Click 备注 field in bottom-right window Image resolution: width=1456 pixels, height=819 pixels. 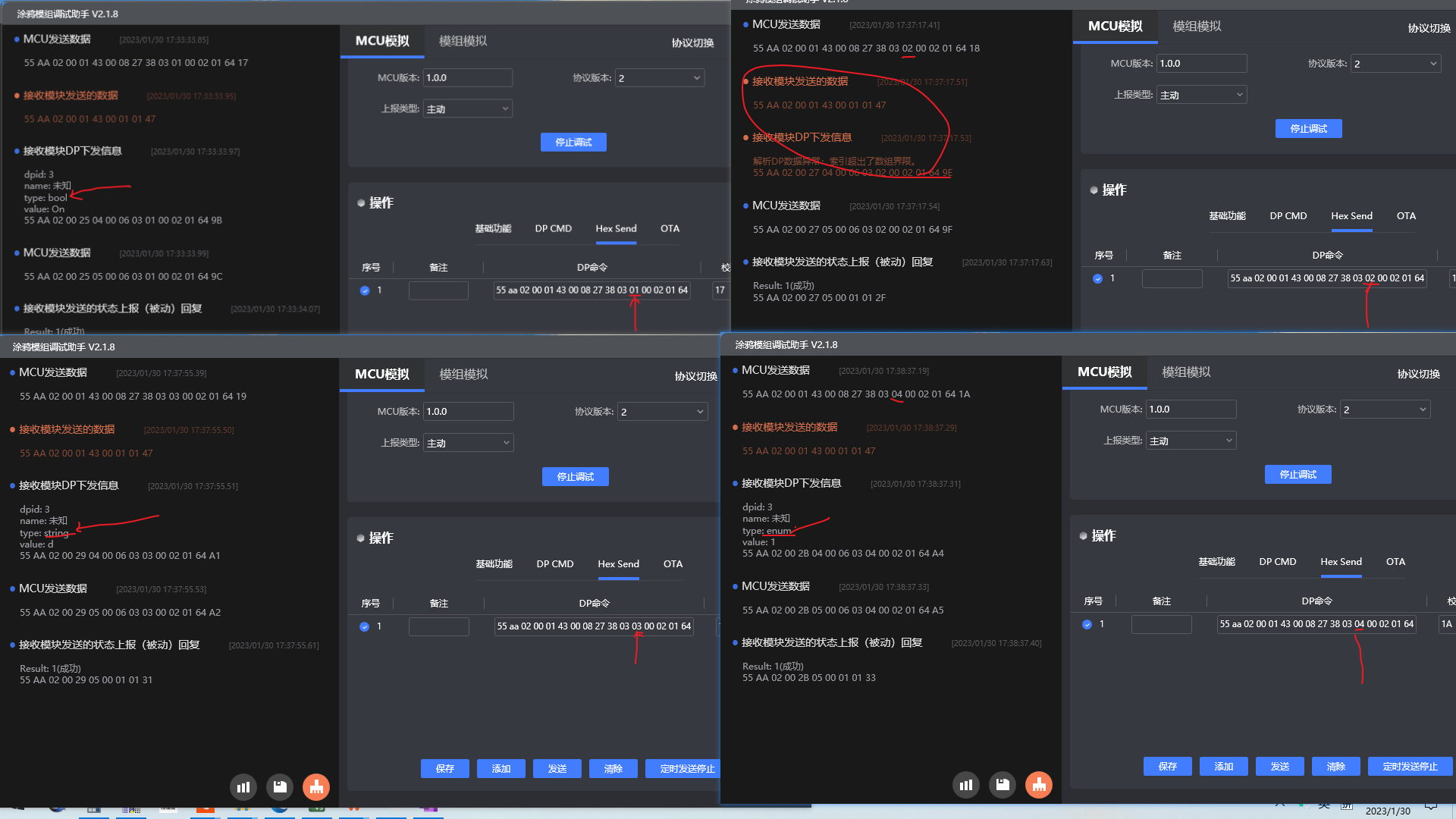coord(1161,624)
